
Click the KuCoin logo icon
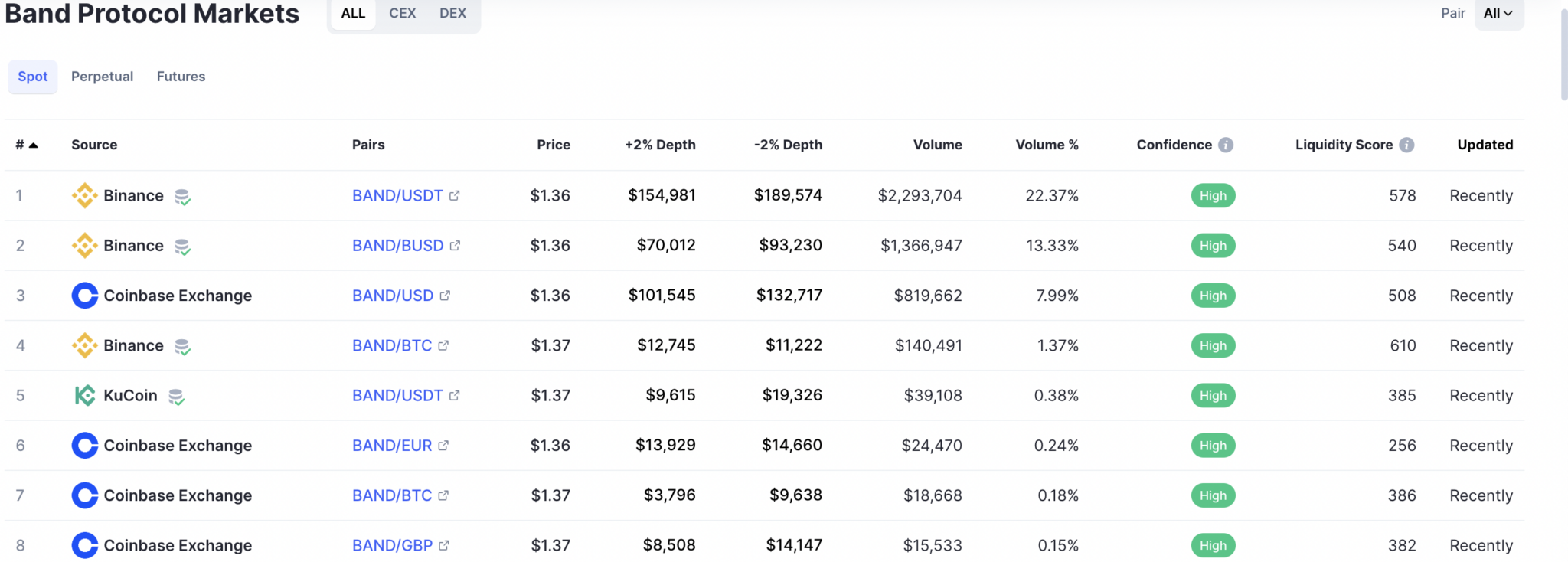(x=84, y=395)
